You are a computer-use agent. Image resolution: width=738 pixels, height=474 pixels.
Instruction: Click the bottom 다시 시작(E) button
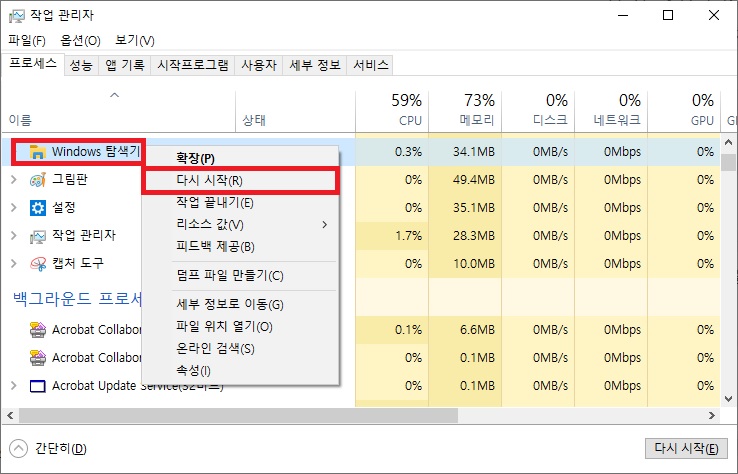tap(686, 449)
